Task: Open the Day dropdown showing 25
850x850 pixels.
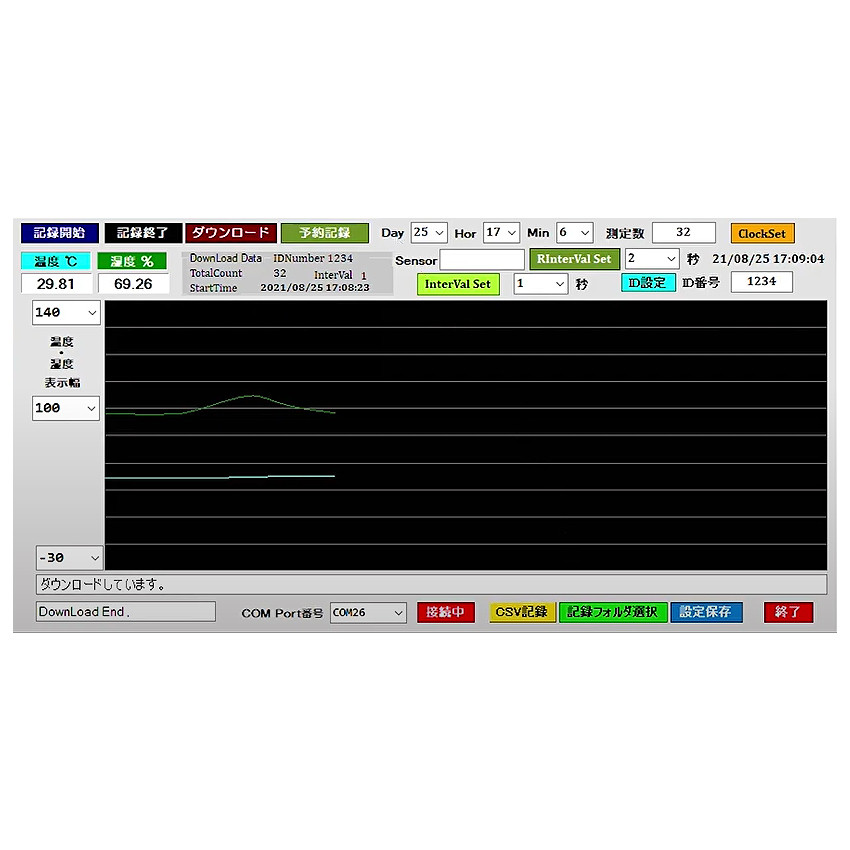Action: (429, 232)
